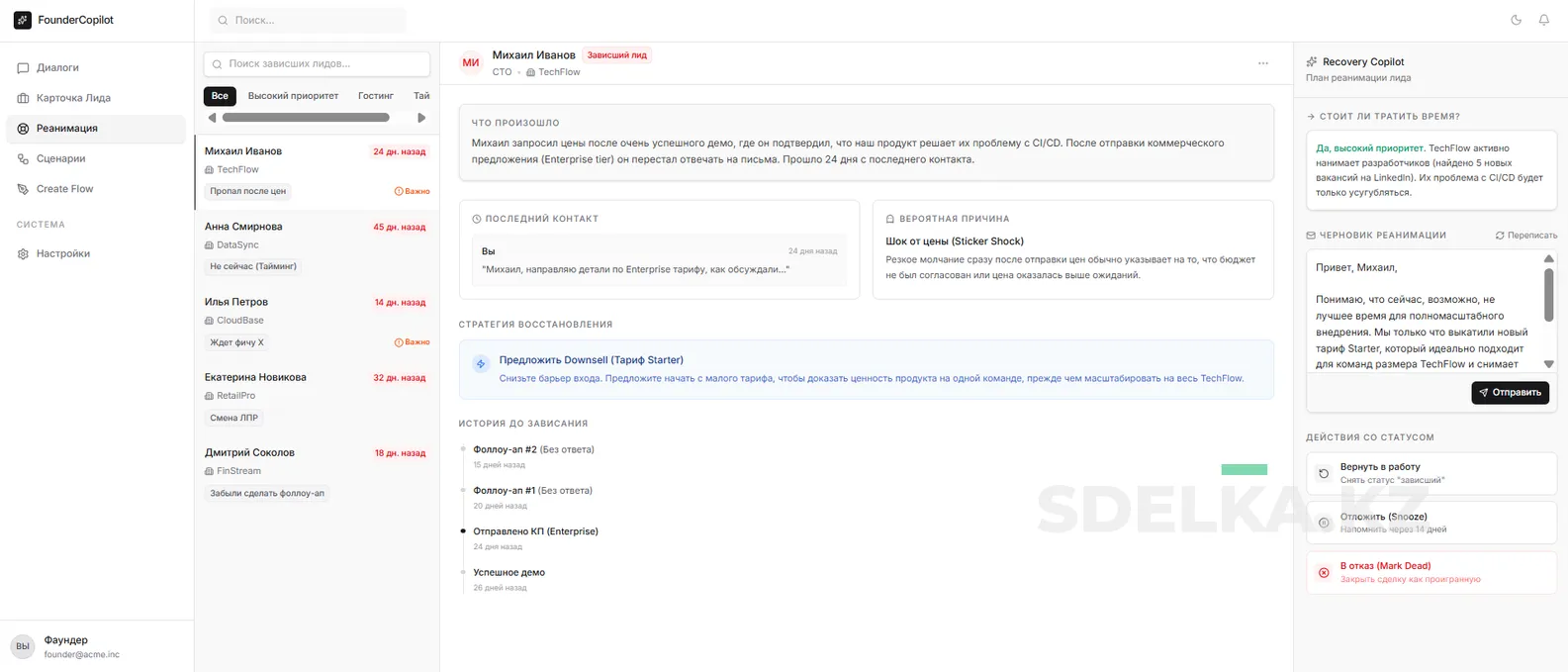Click the Mark Dead red cross icon

coord(1324,572)
